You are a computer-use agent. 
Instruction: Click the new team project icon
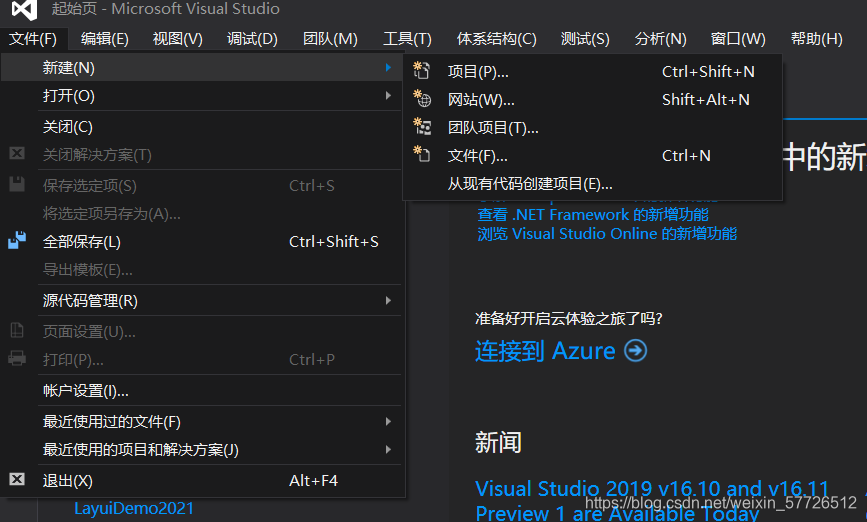click(422, 127)
